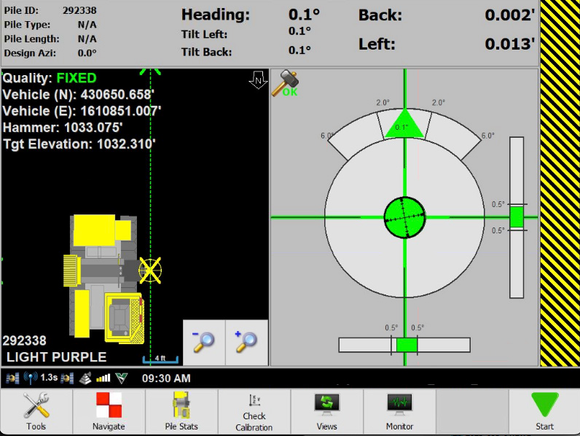Click the green Start button
The height and width of the screenshot is (436, 580).
544,411
